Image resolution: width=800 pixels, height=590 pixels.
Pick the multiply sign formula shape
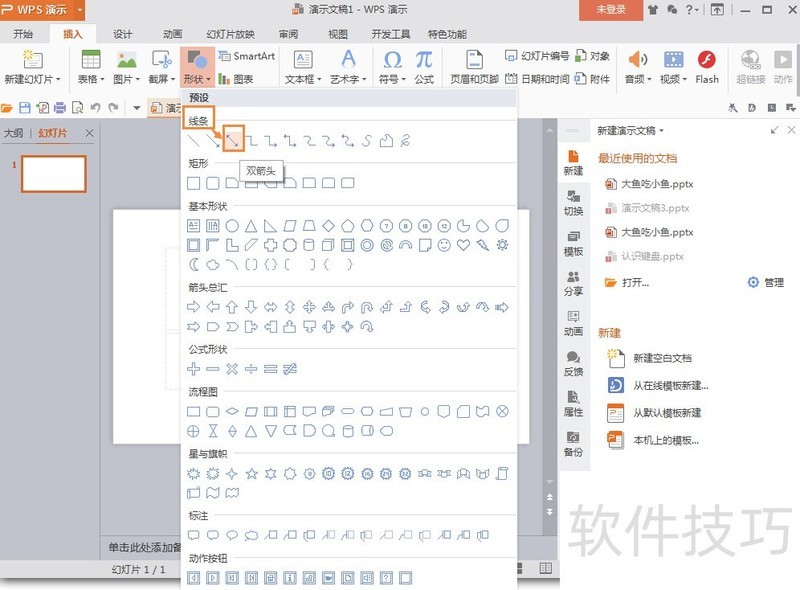(232, 368)
